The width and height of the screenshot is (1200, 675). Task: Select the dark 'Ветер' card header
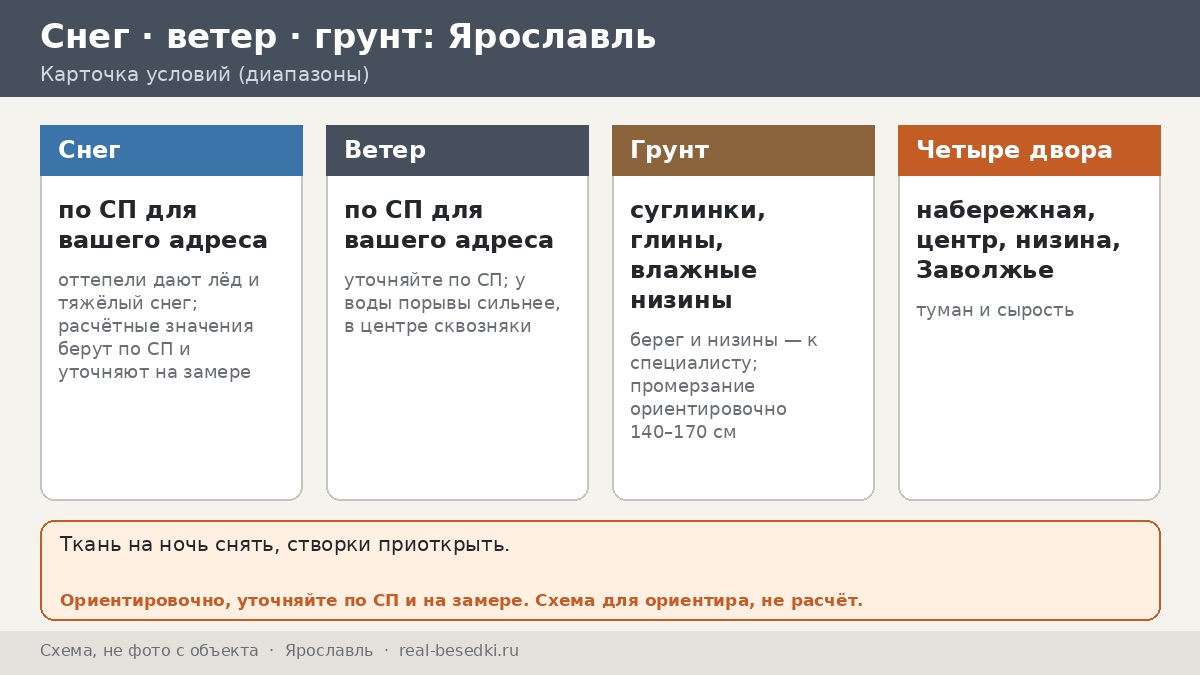457,150
